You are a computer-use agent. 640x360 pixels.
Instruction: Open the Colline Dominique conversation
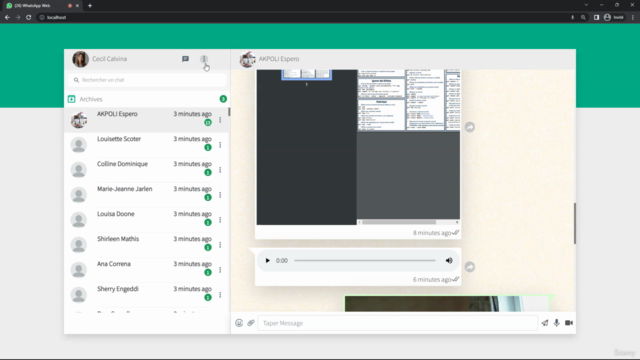click(x=147, y=170)
